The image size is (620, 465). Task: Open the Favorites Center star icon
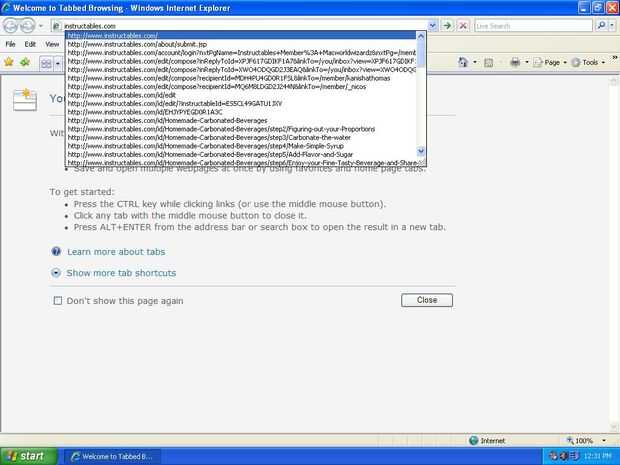[9, 62]
